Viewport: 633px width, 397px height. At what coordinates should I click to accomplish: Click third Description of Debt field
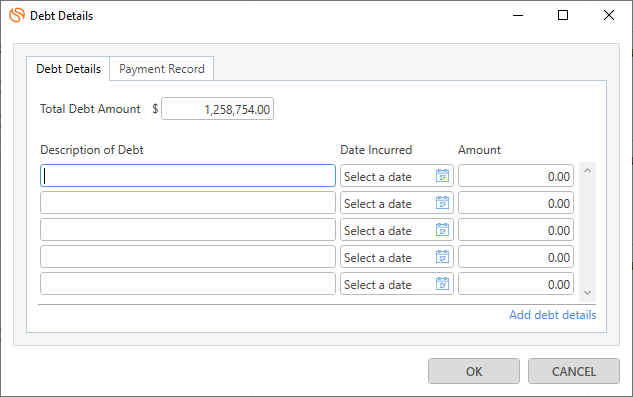point(188,230)
